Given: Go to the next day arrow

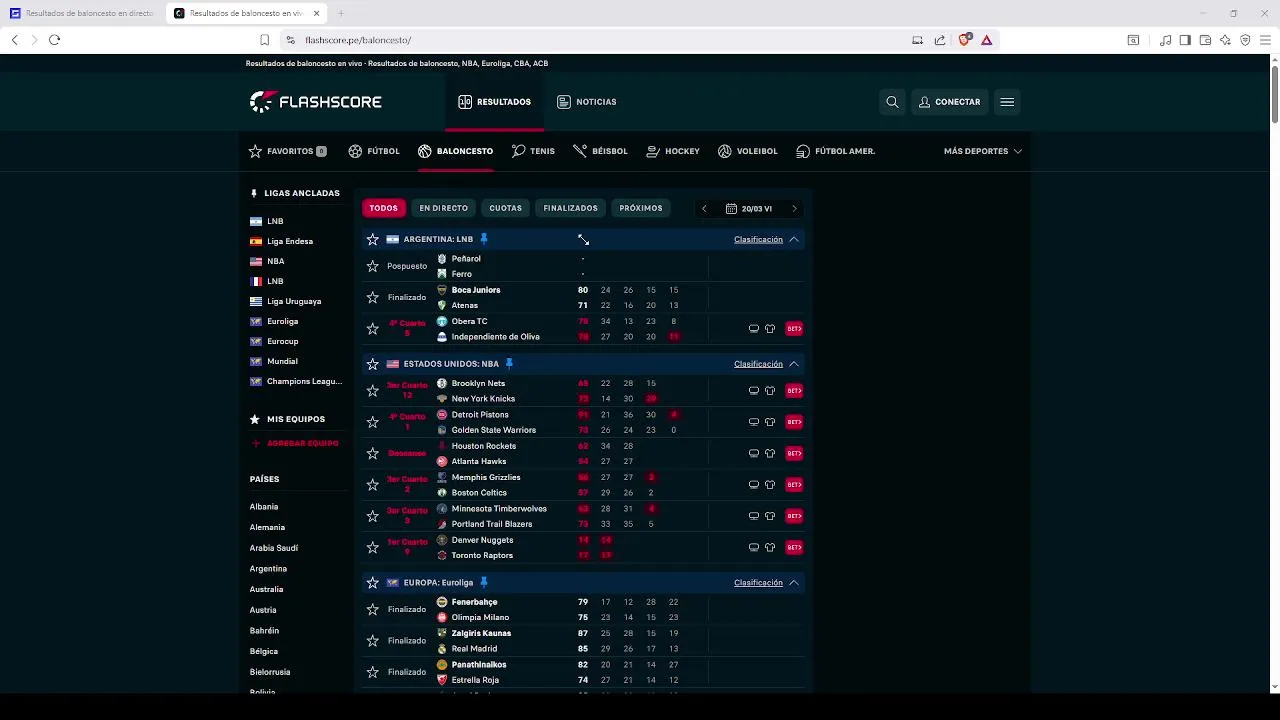Looking at the screenshot, I should pyautogui.click(x=794, y=209).
